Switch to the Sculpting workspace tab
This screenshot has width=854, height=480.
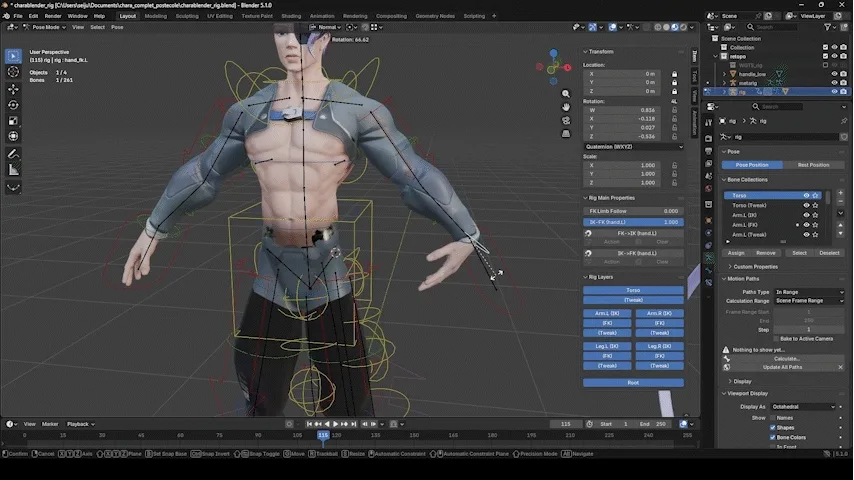click(x=187, y=16)
